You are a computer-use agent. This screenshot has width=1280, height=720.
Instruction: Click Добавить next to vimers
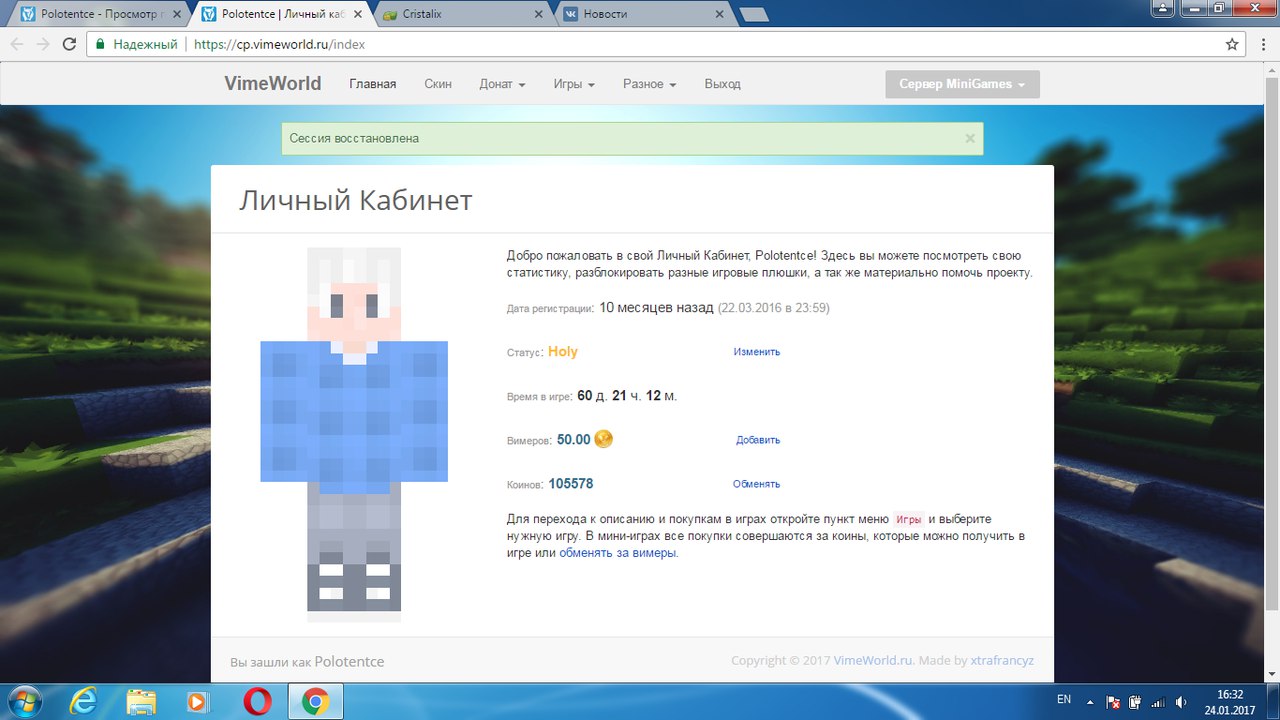[758, 440]
